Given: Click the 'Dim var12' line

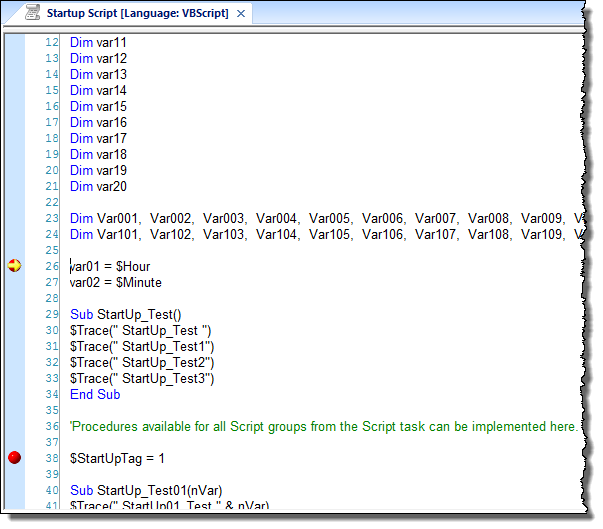Looking at the screenshot, I should pyautogui.click(x=98, y=58).
